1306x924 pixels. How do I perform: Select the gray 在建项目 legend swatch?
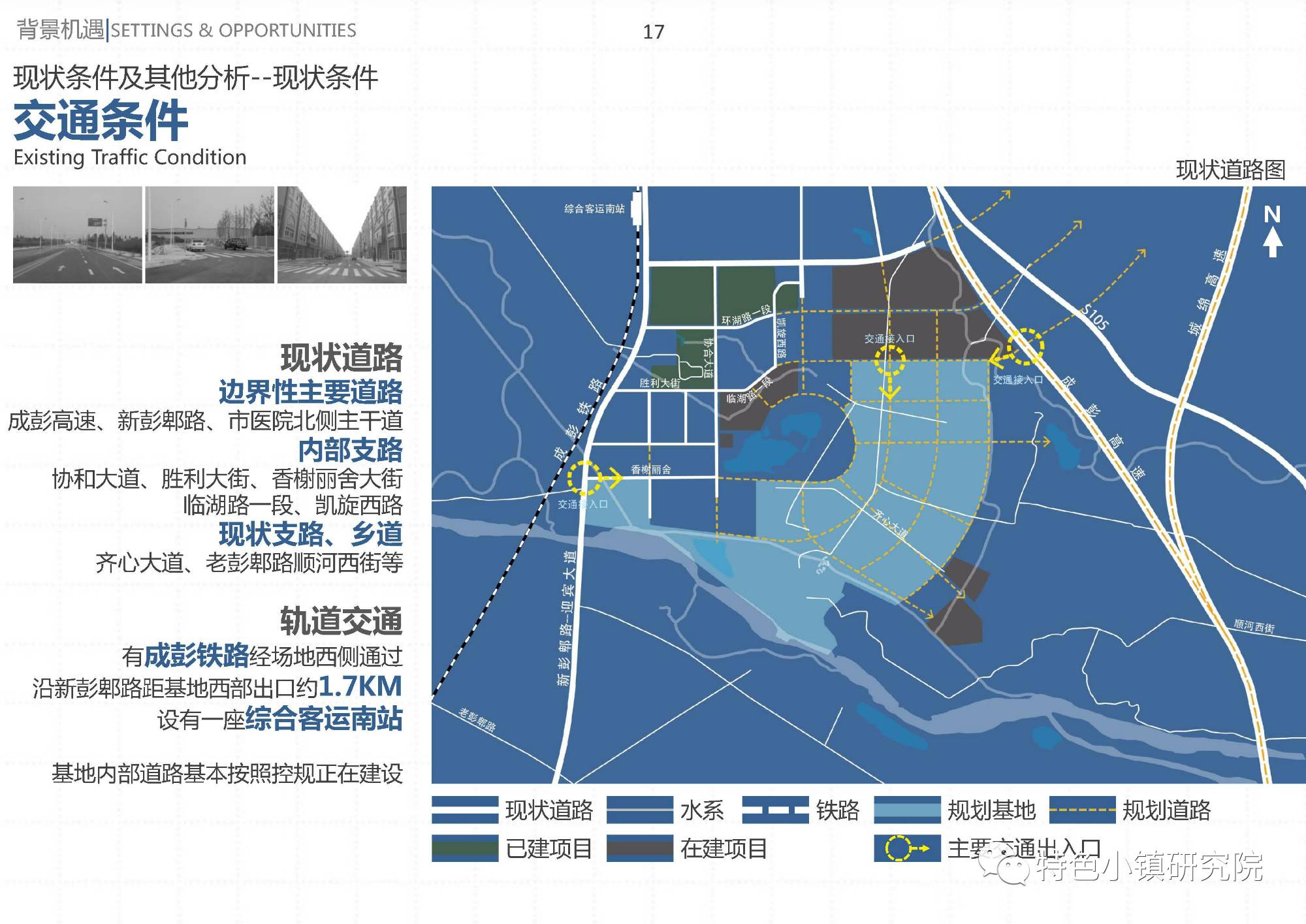point(639,848)
